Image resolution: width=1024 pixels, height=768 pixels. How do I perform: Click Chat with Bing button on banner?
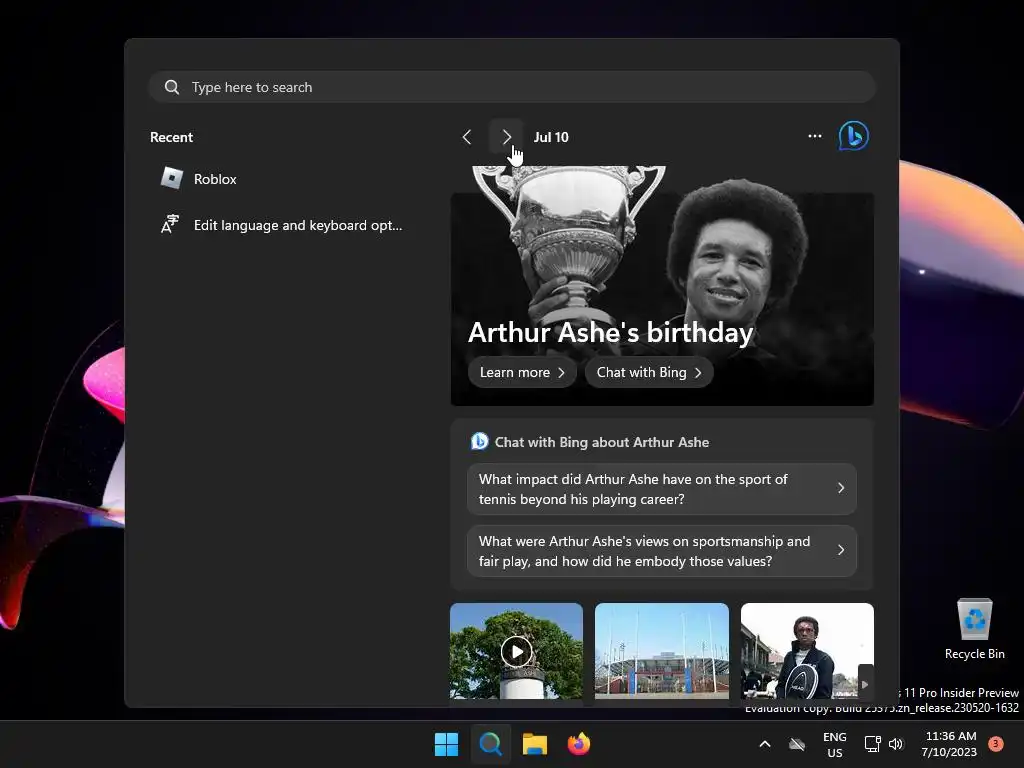point(648,372)
